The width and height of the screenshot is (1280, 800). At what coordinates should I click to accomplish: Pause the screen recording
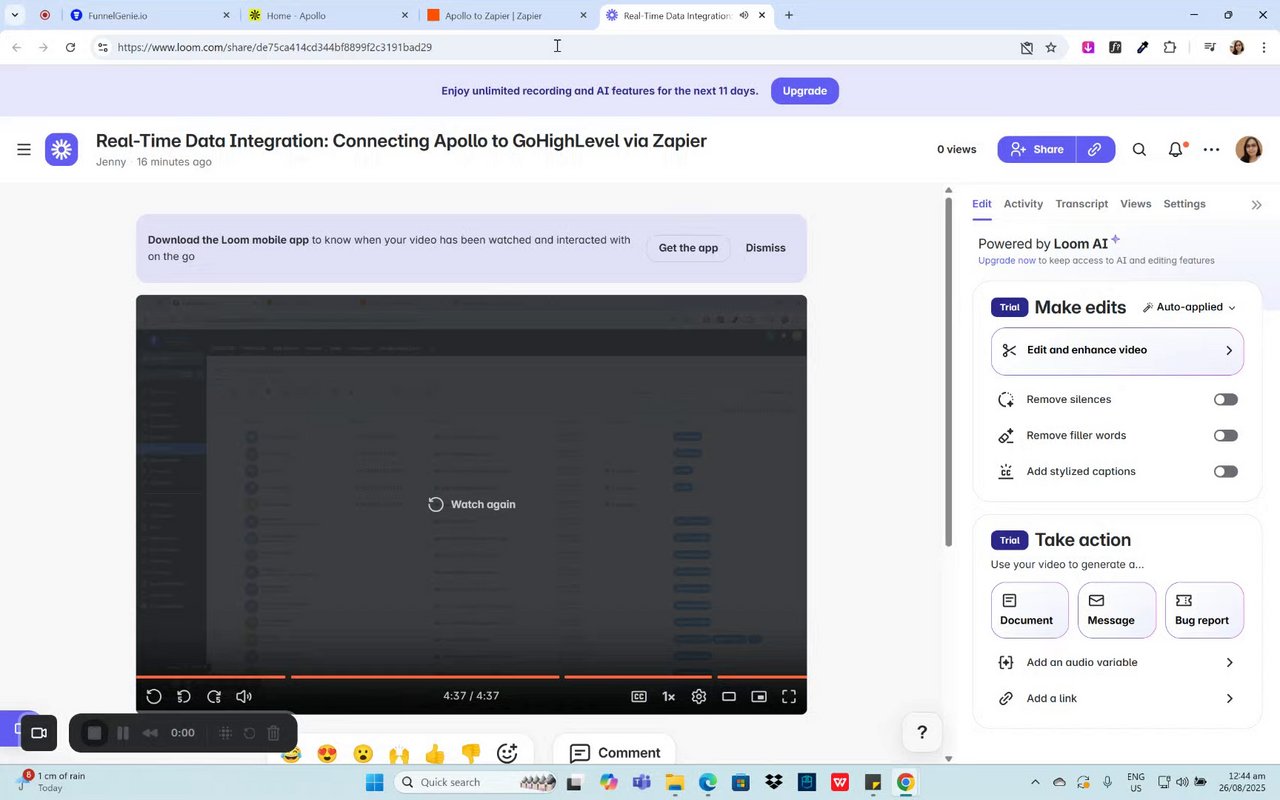123,733
